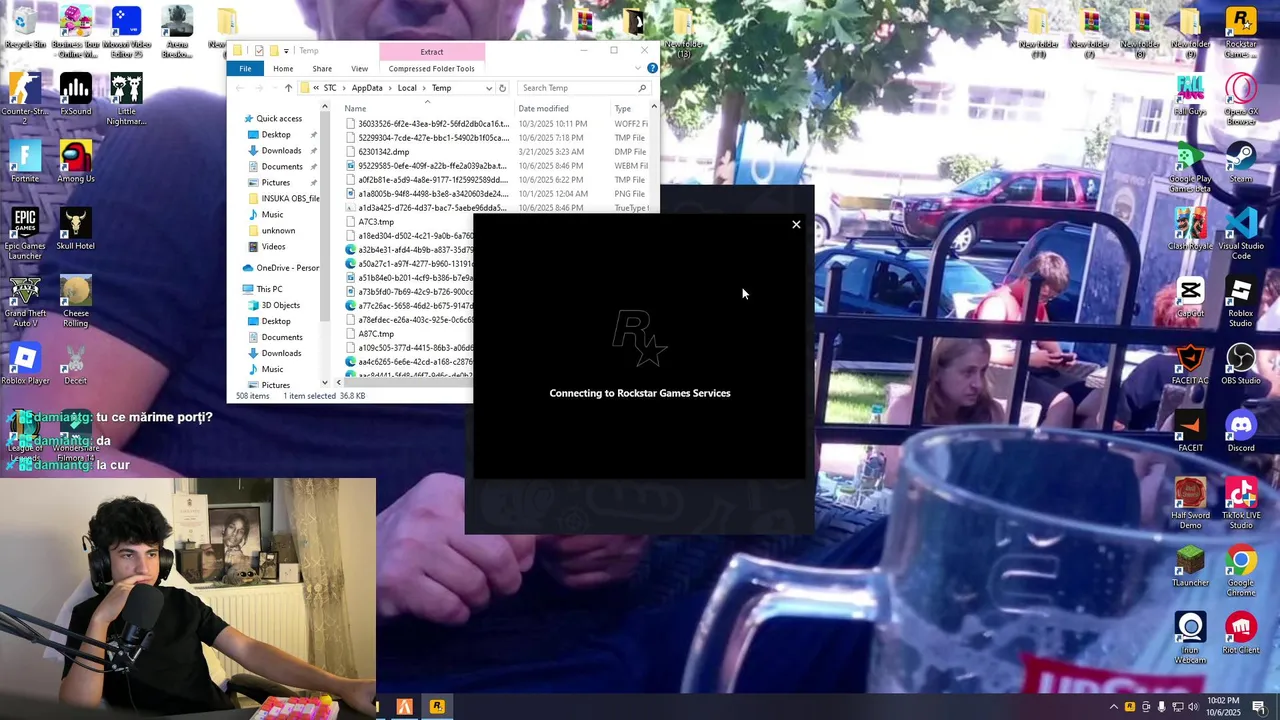Image resolution: width=1280 pixels, height=720 pixels.
Task: Open Iriun Webcam desktop shortcut
Action: (x=1190, y=638)
